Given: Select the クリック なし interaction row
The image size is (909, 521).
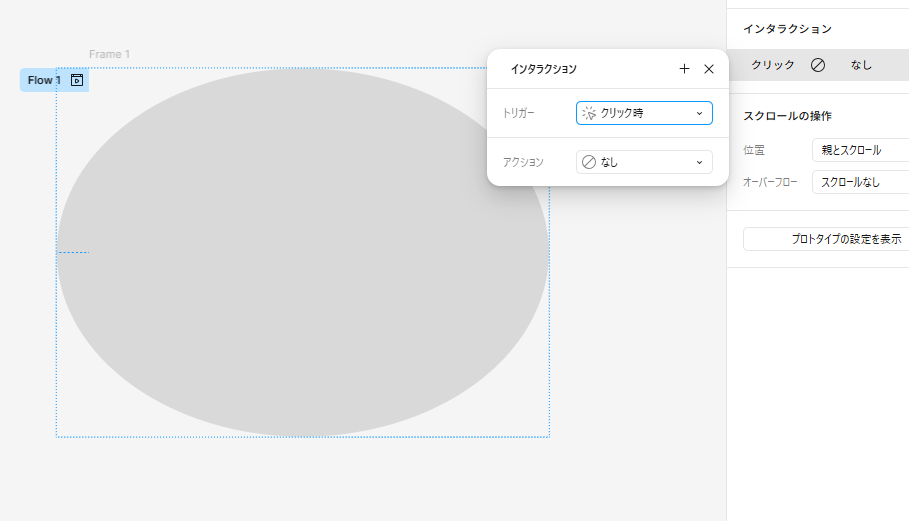Looking at the screenshot, I should click(x=817, y=65).
